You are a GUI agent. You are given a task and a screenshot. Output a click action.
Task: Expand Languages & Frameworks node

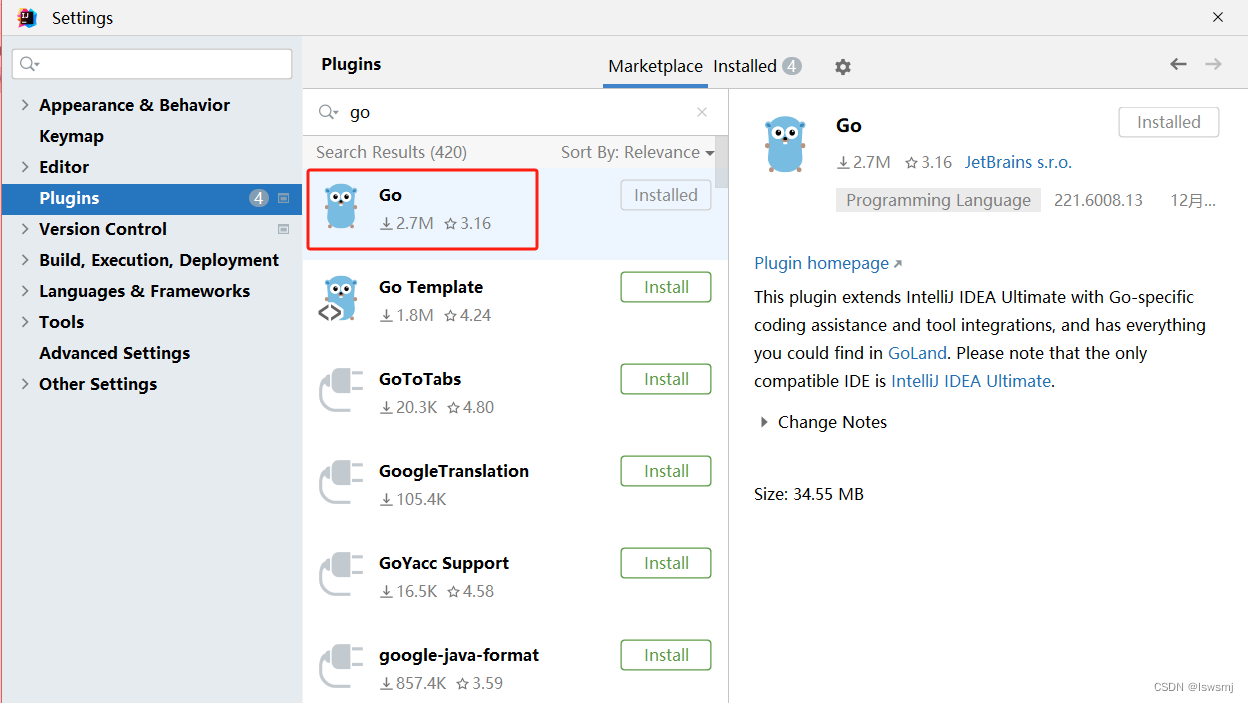pyautogui.click(x=25, y=291)
